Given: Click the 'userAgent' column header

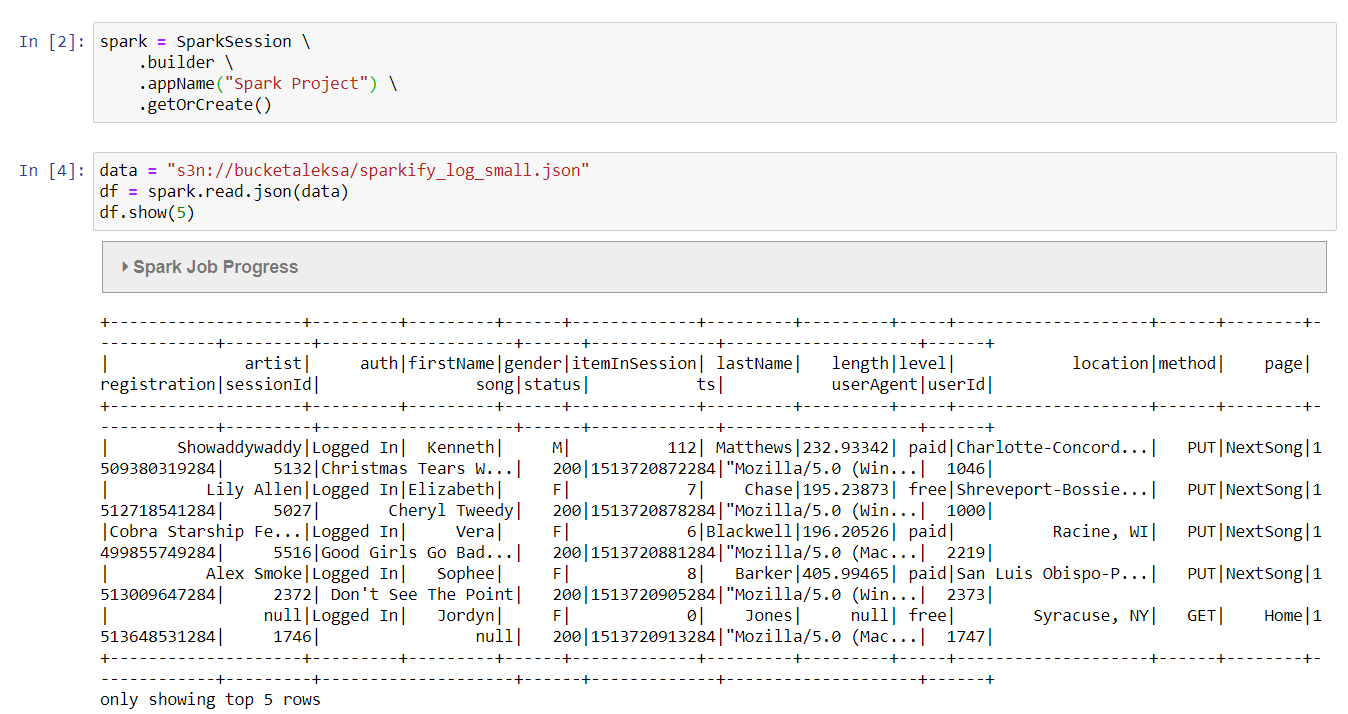Looking at the screenshot, I should (875, 385).
